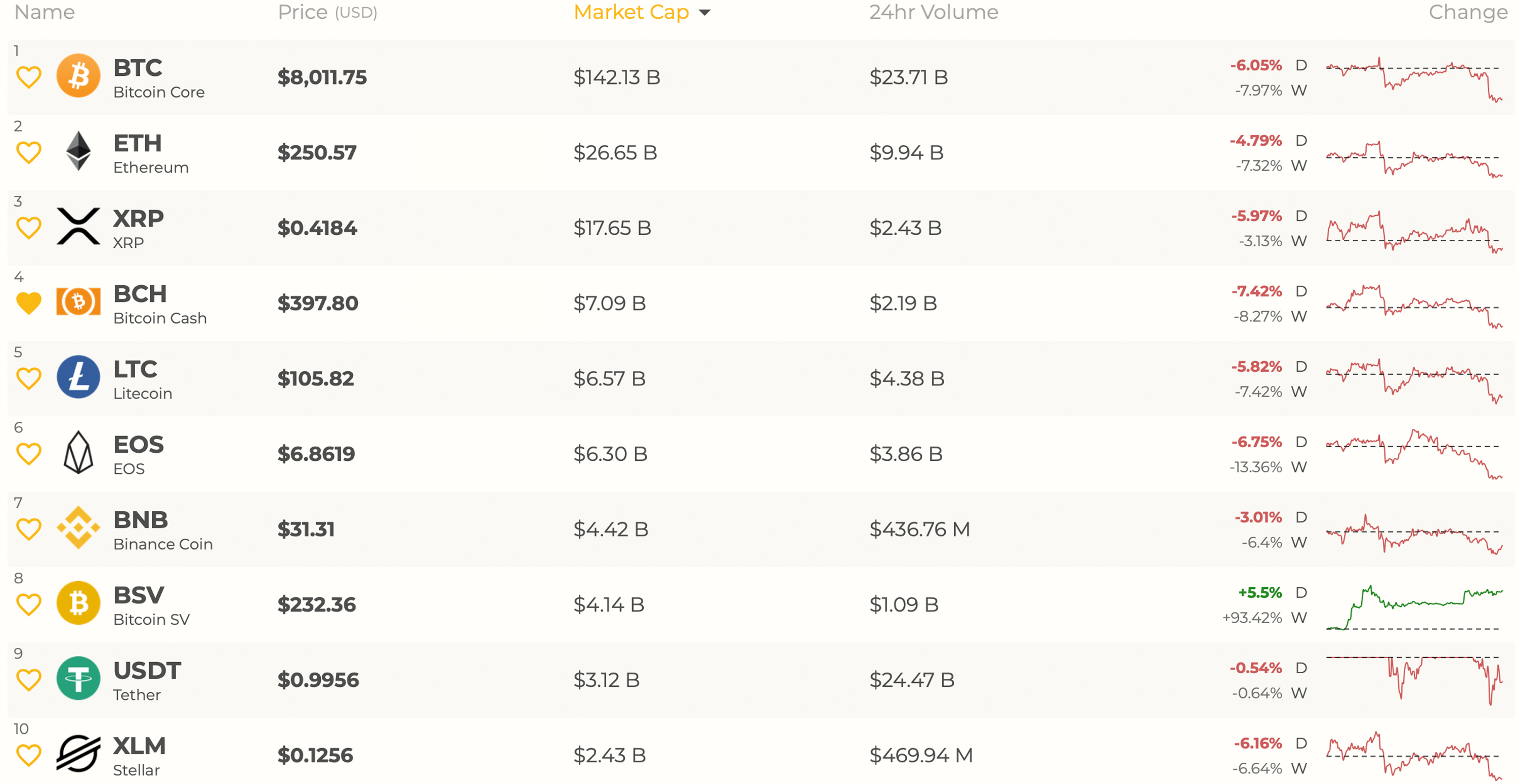The width and height of the screenshot is (1518, 784).
Task: Toggle the favorite heart for BSV
Action: [x=28, y=604]
